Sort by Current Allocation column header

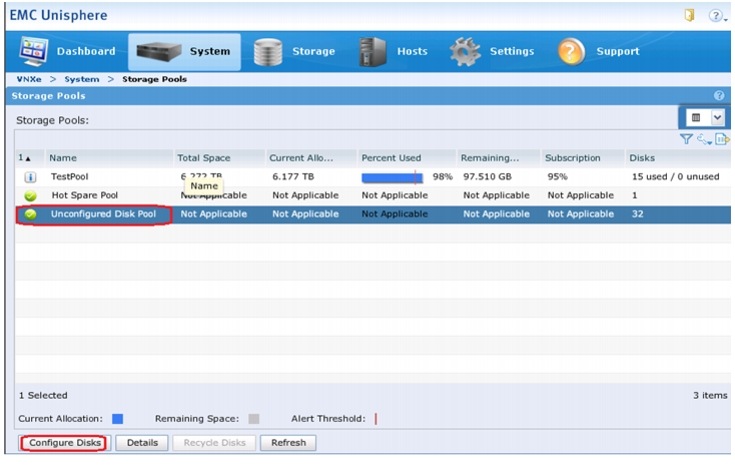[x=311, y=158]
